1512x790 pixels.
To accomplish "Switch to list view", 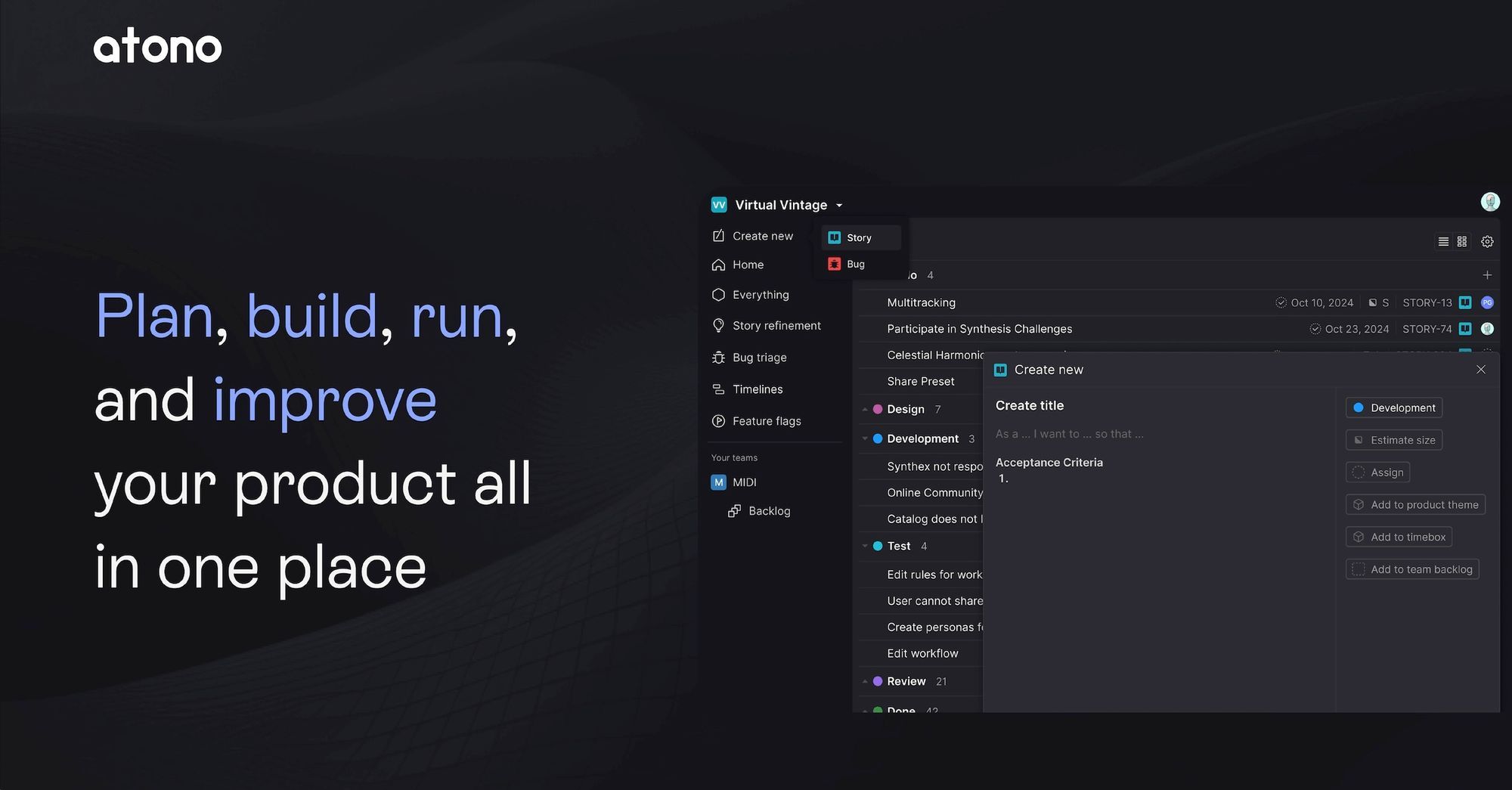I will pyautogui.click(x=1442, y=241).
